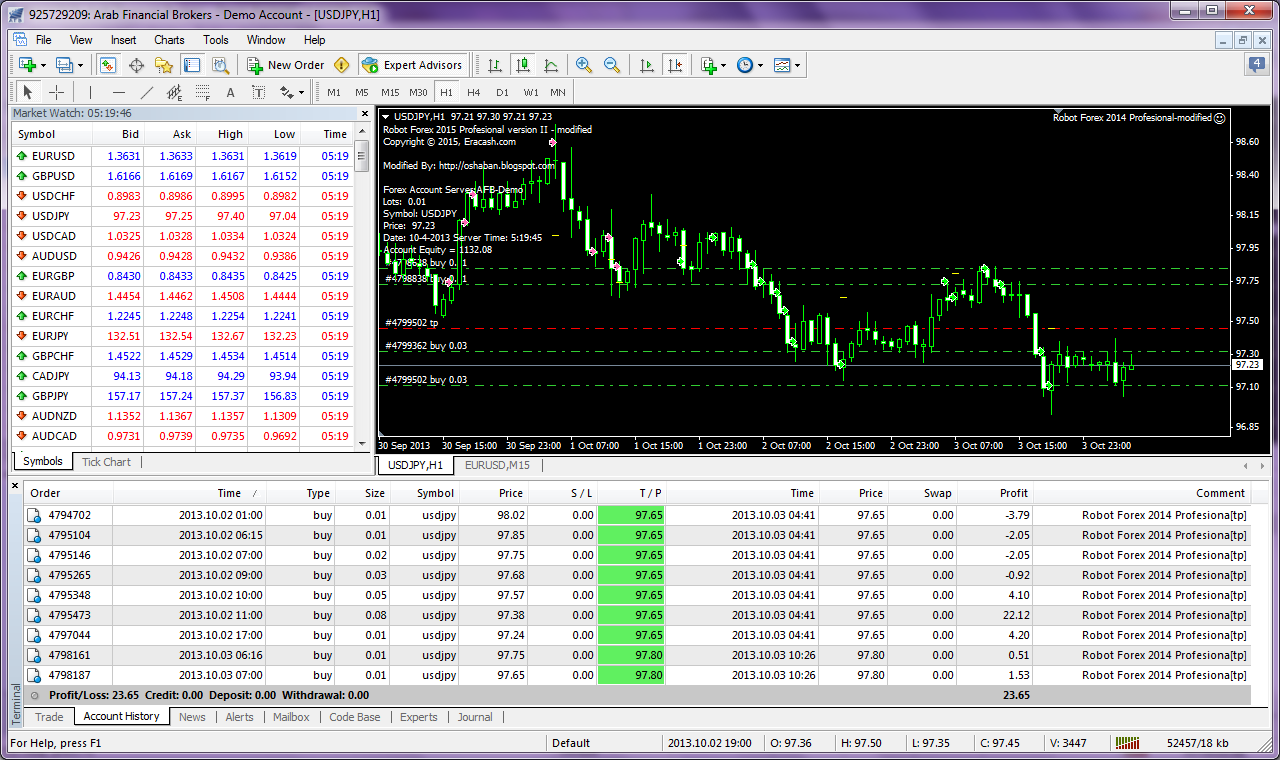Open the new chart dropdown arrow

coord(44,65)
